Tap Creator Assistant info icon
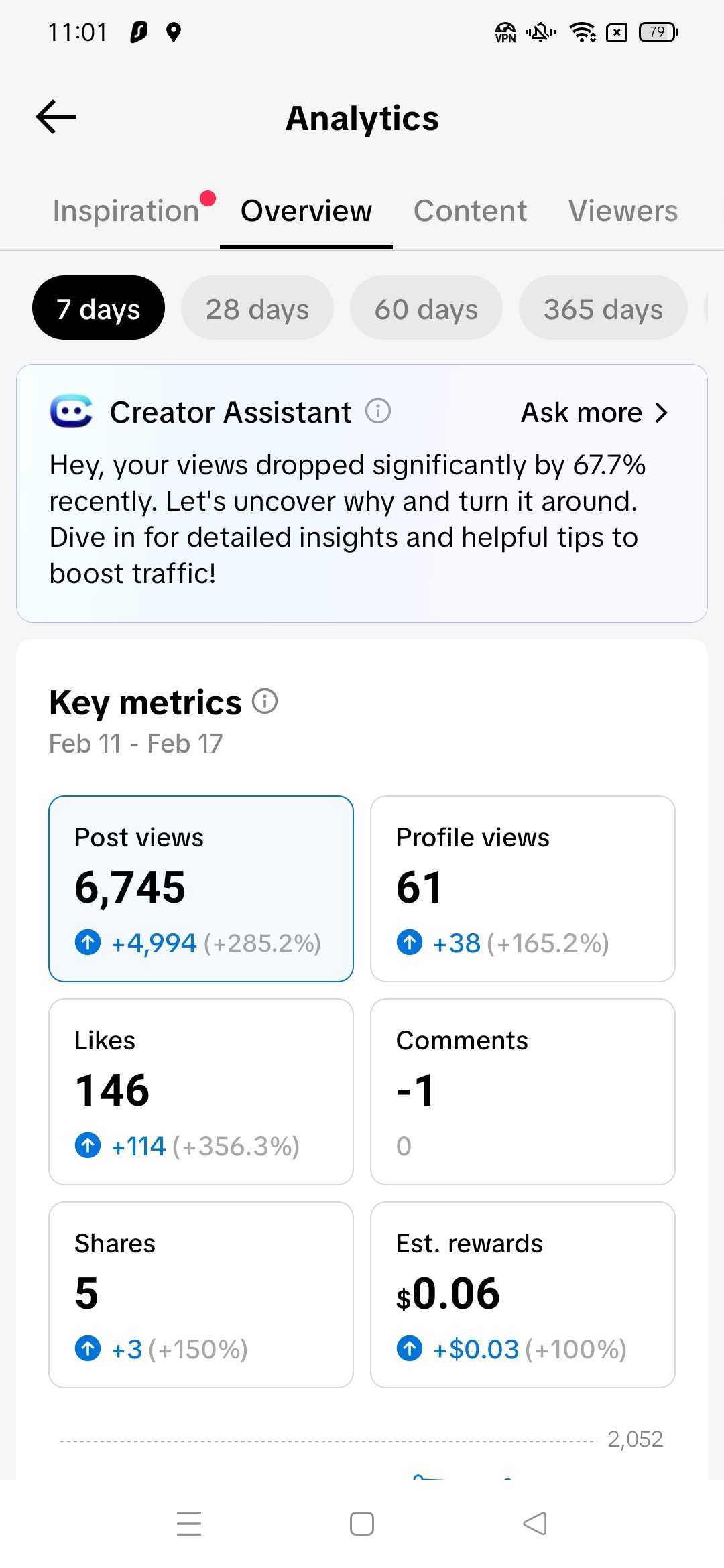 (x=378, y=411)
